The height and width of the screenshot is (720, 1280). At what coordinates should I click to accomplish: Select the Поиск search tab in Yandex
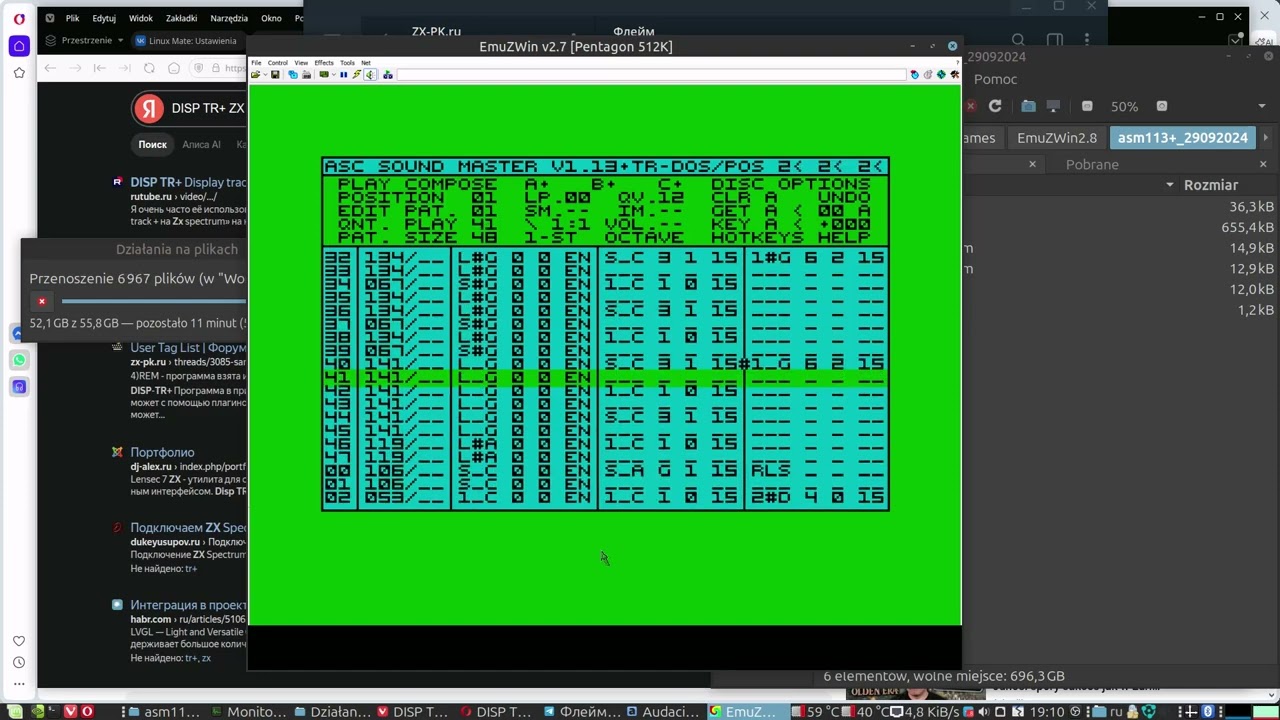(152, 144)
